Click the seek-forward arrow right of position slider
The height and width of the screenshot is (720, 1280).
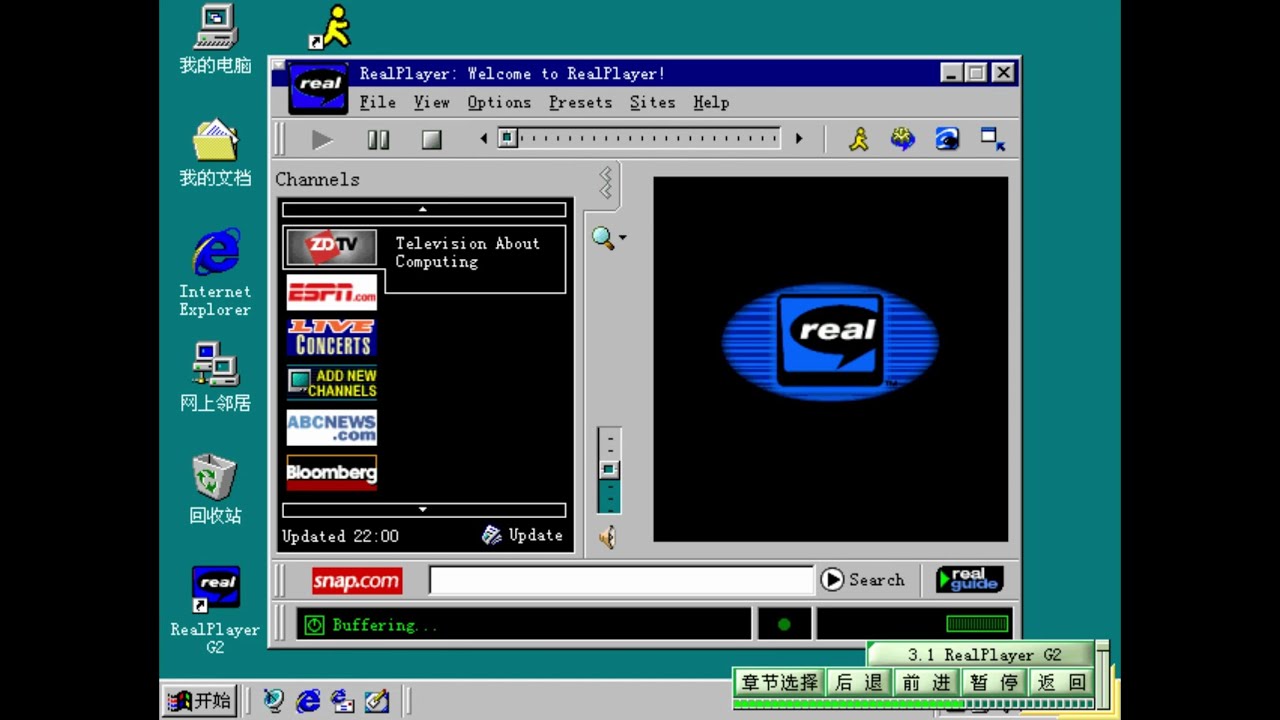pyautogui.click(x=798, y=139)
